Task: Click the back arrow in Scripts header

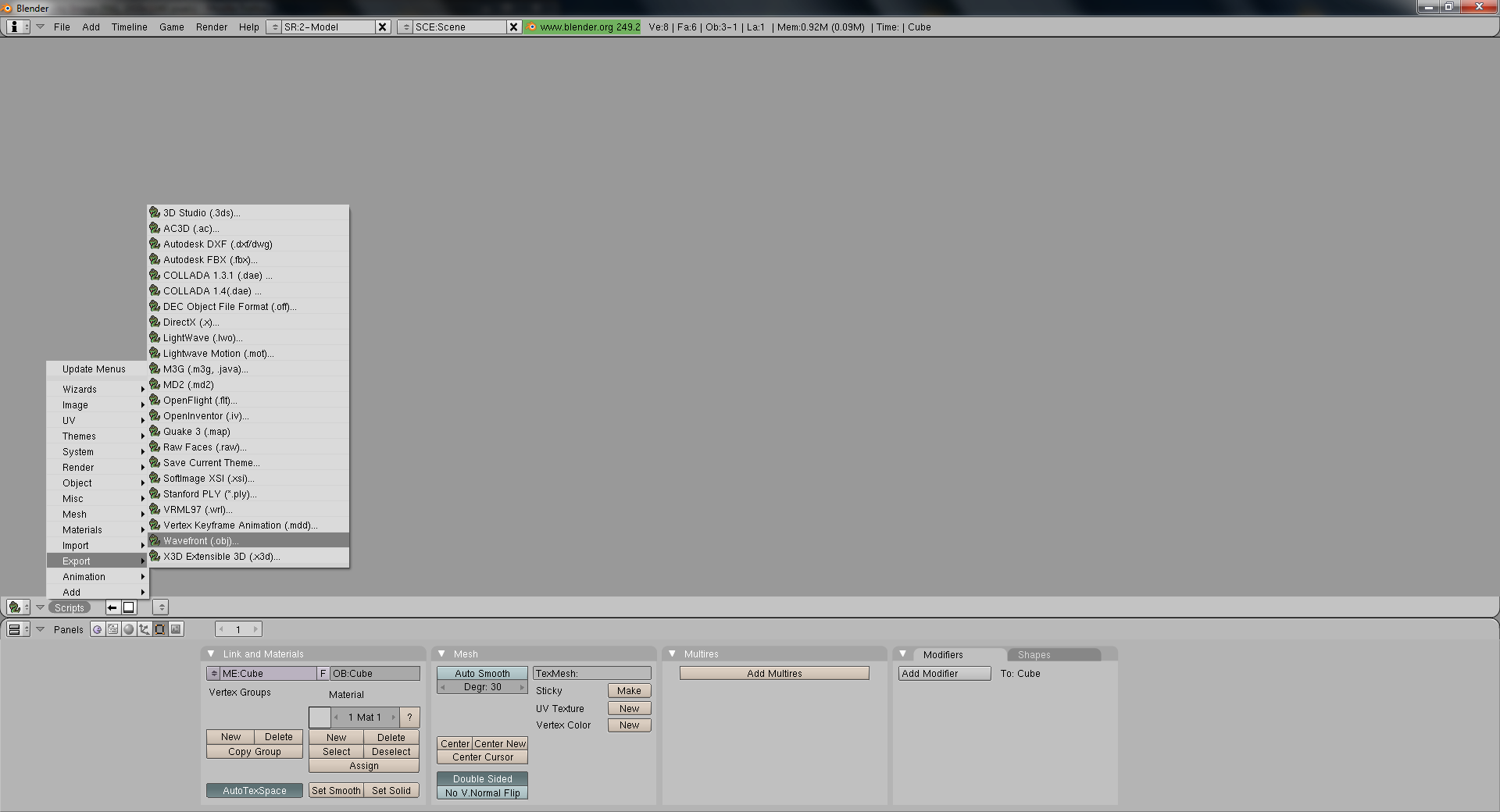Action: click(x=112, y=607)
